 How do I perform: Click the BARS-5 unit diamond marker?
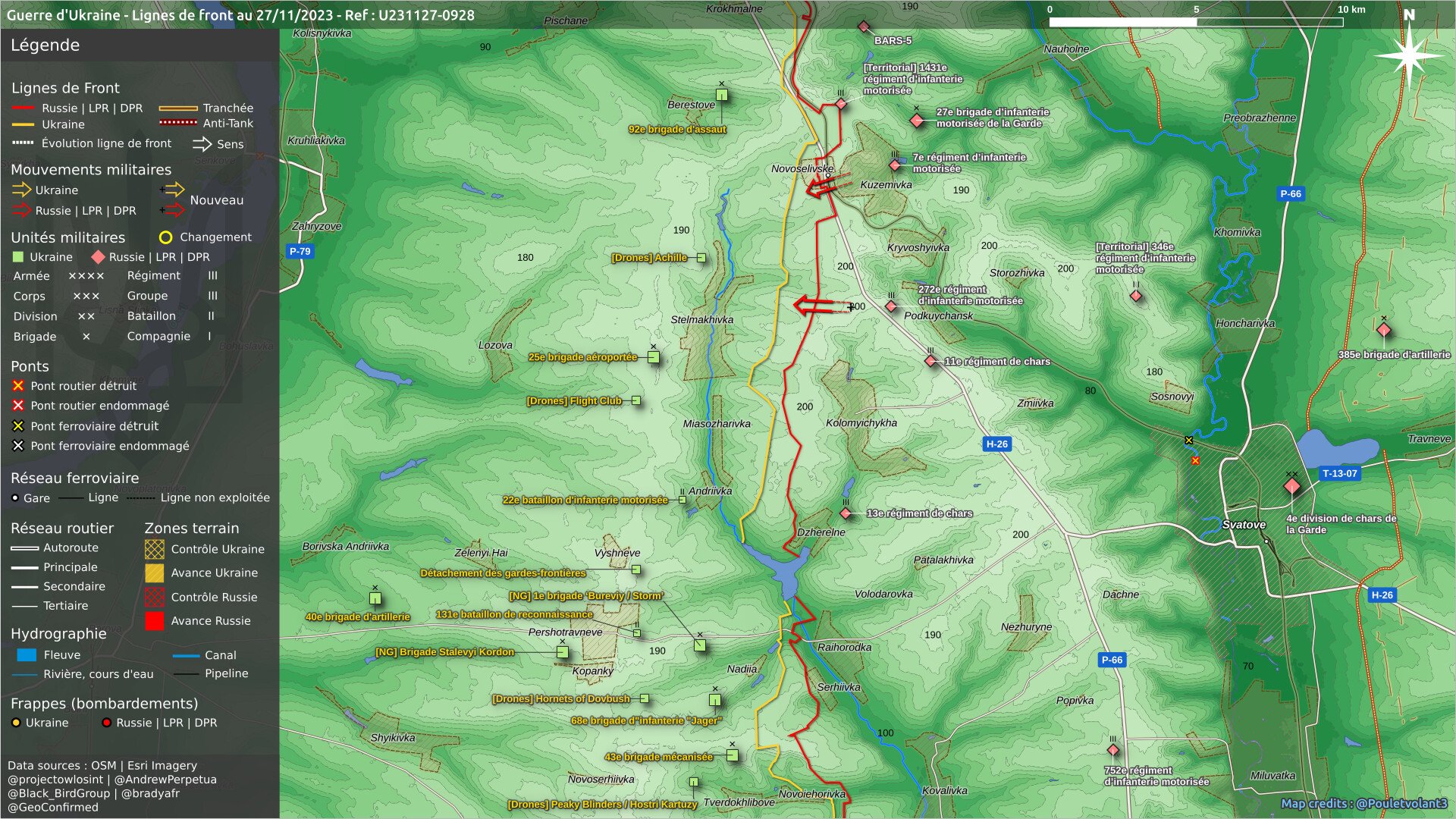863,27
